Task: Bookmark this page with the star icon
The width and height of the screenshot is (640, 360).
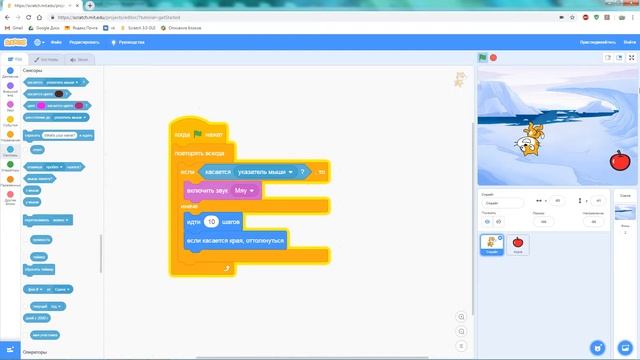Action: (572, 18)
